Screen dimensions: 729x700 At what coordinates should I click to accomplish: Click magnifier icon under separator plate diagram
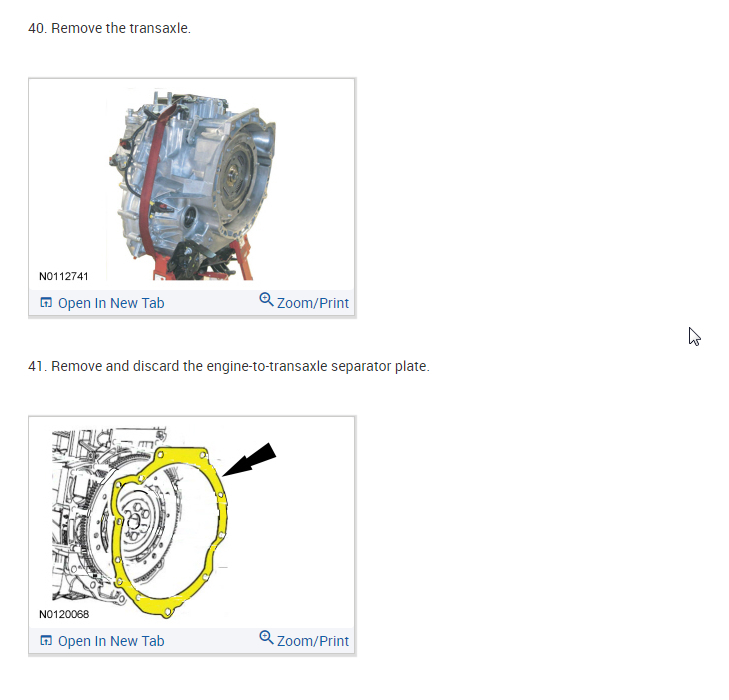[266, 637]
